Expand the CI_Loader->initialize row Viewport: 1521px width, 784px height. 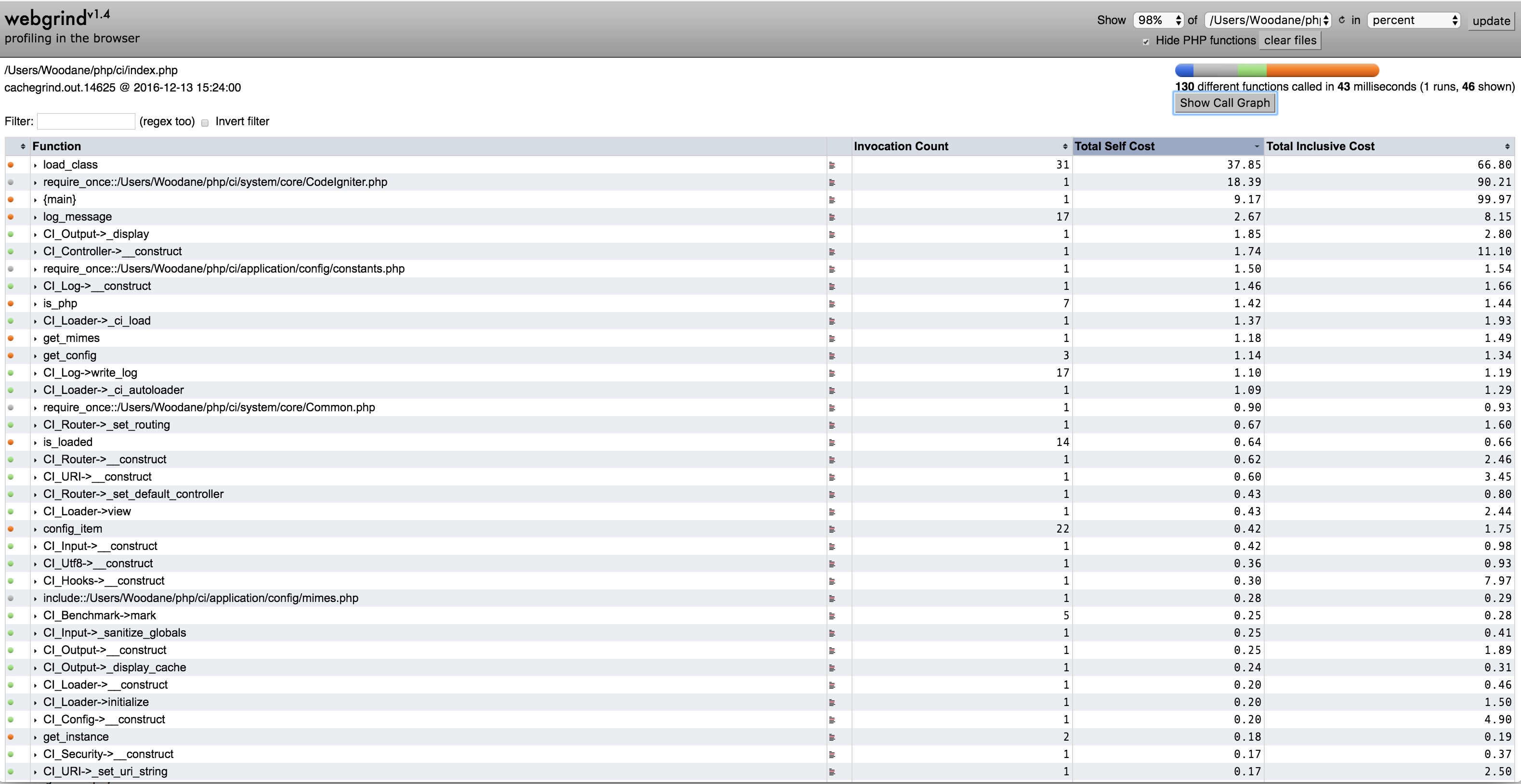(x=36, y=703)
